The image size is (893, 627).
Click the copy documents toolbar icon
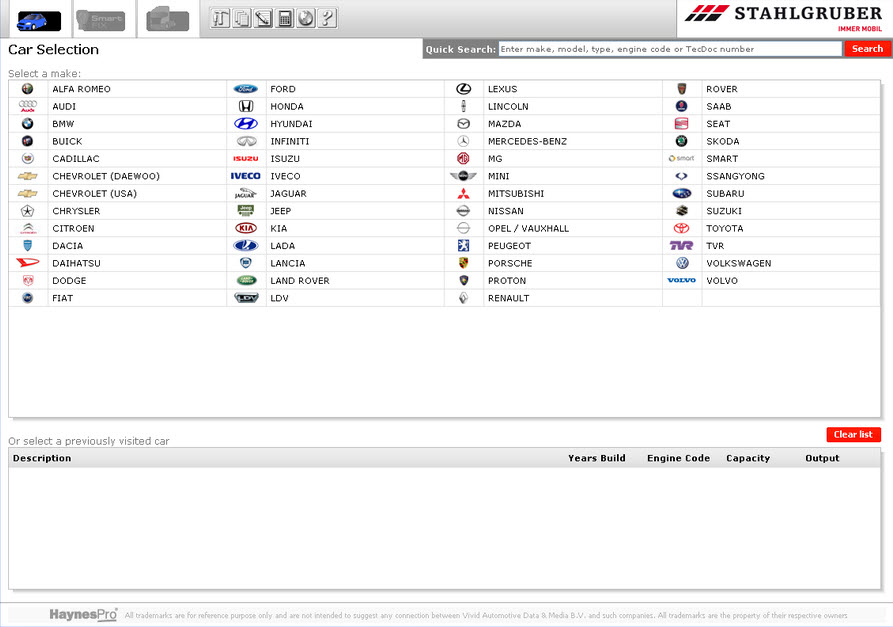(x=242, y=18)
